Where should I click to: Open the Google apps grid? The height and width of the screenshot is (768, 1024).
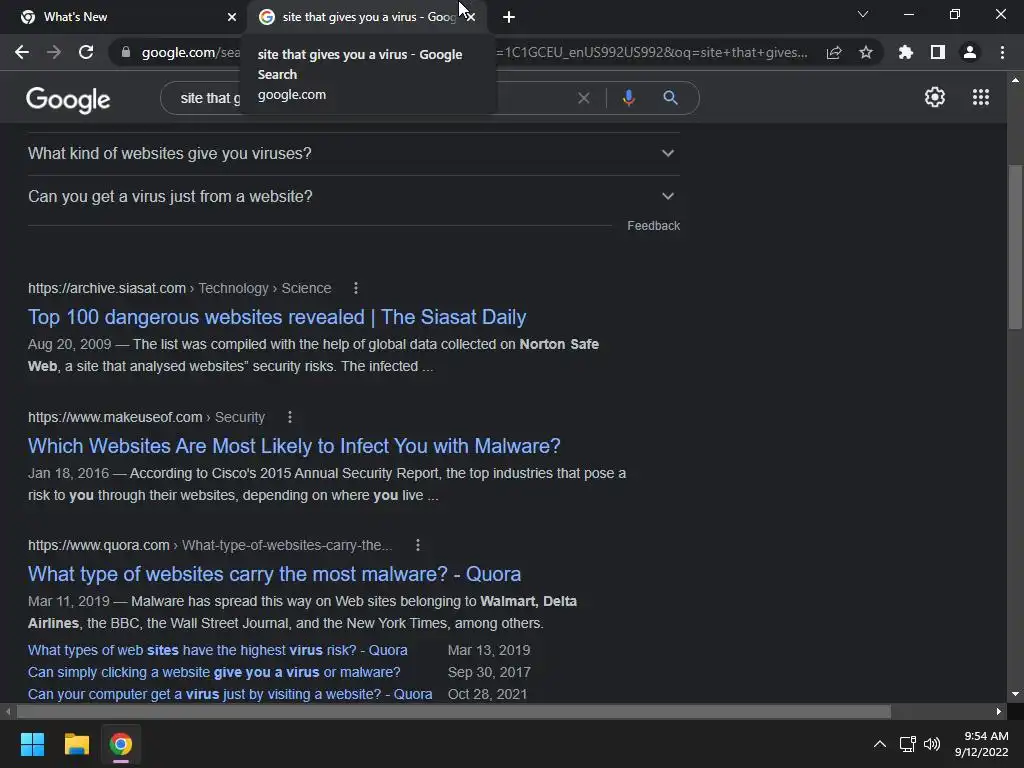(981, 97)
